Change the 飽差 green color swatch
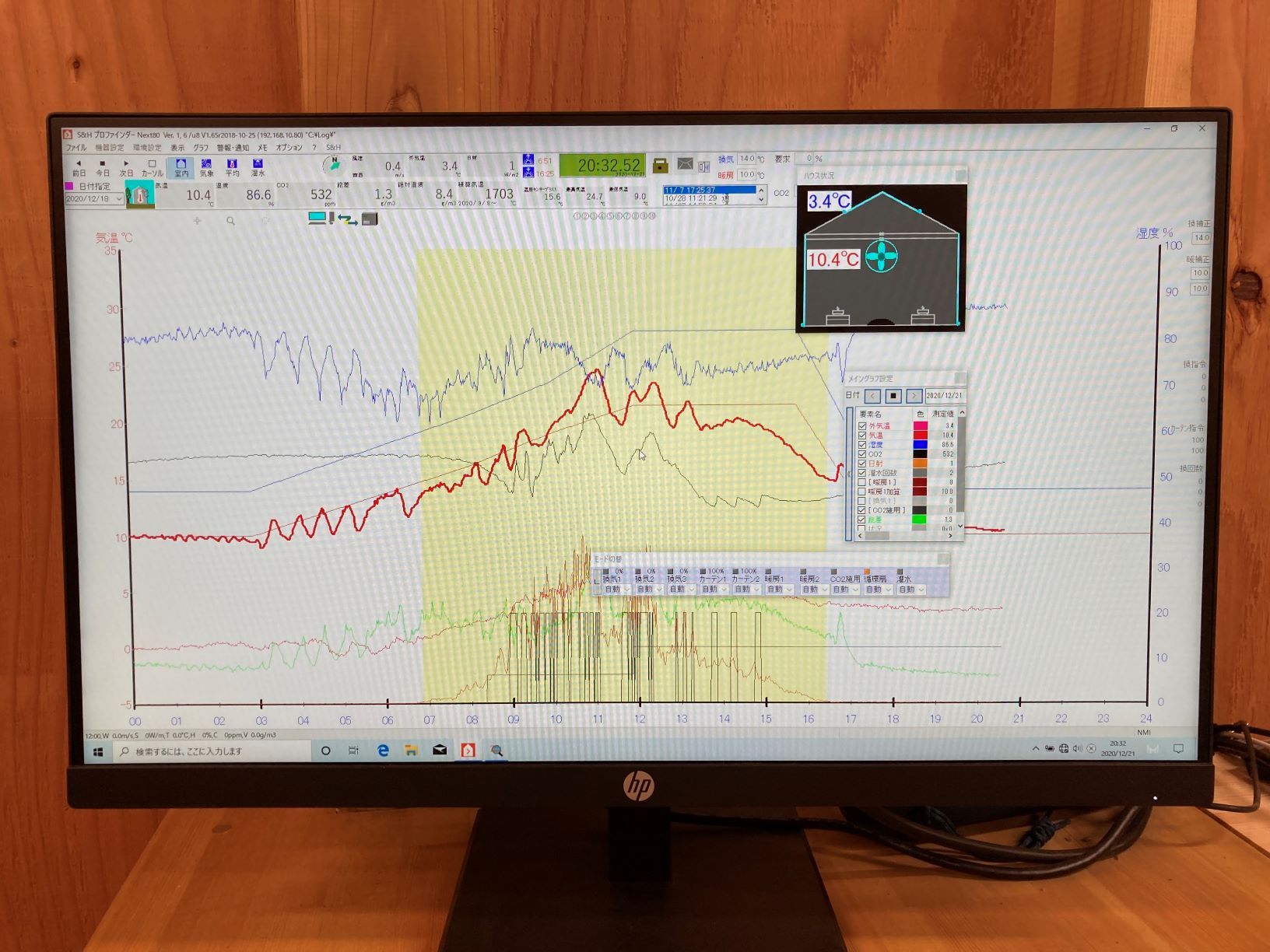Screen dimensions: 1270x952 point(921,520)
